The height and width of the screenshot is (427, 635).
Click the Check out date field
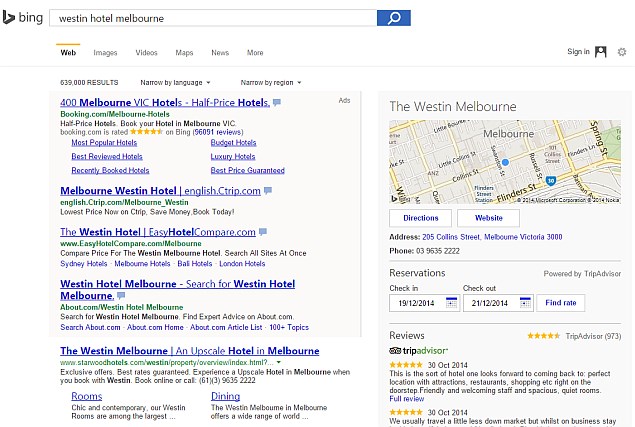point(498,303)
